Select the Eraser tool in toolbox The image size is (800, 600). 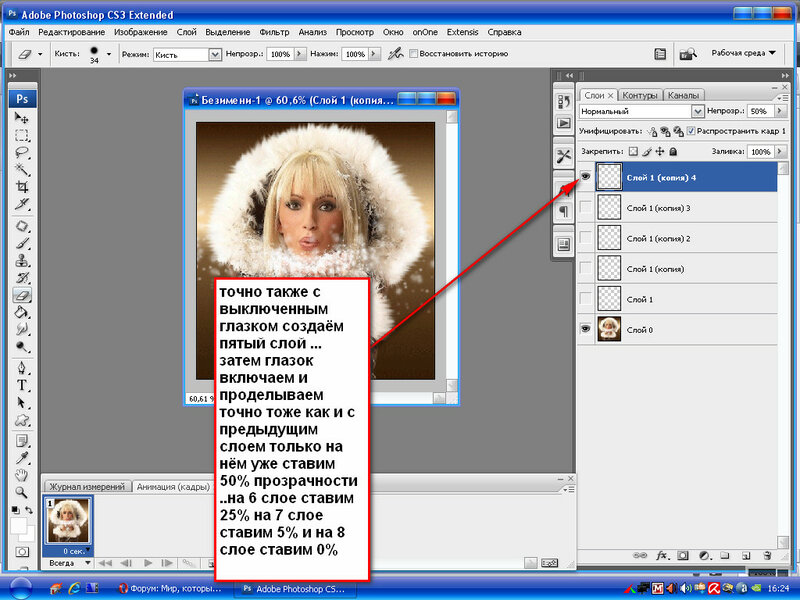[x=21, y=295]
